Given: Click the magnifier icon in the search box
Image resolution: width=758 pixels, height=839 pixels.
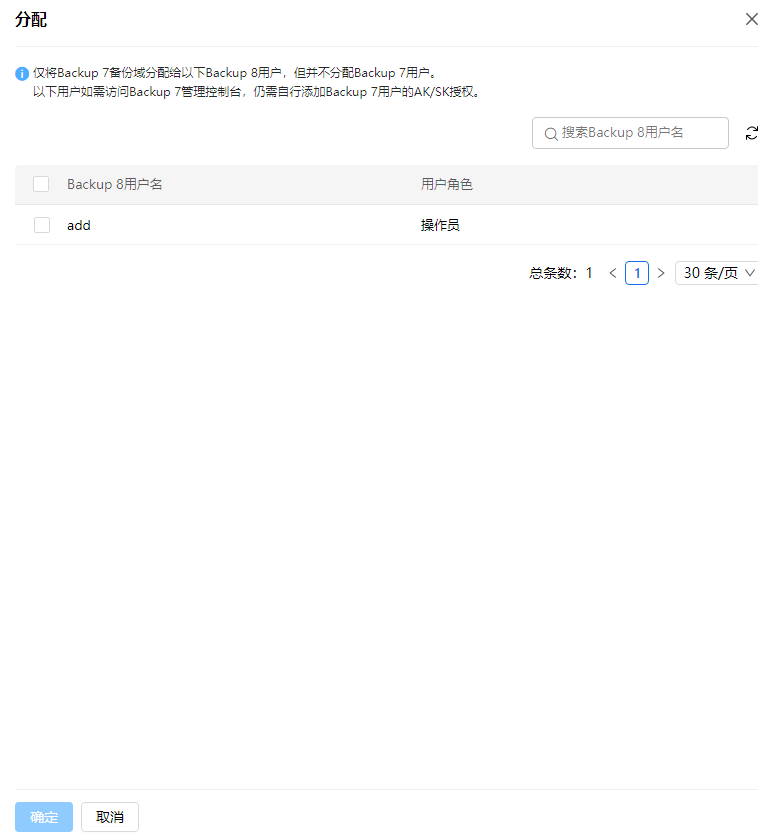Looking at the screenshot, I should pyautogui.click(x=550, y=133).
